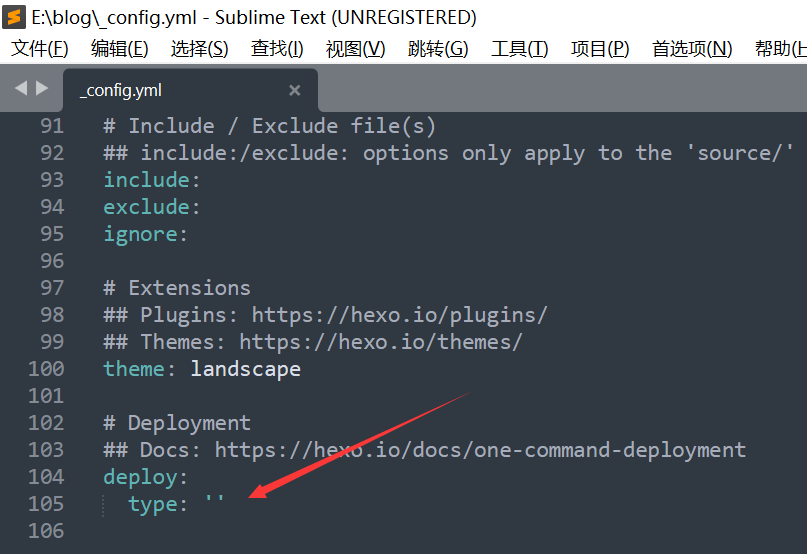807x554 pixels.
Task: Click the '# Extensions' comment line
Action: point(177,288)
